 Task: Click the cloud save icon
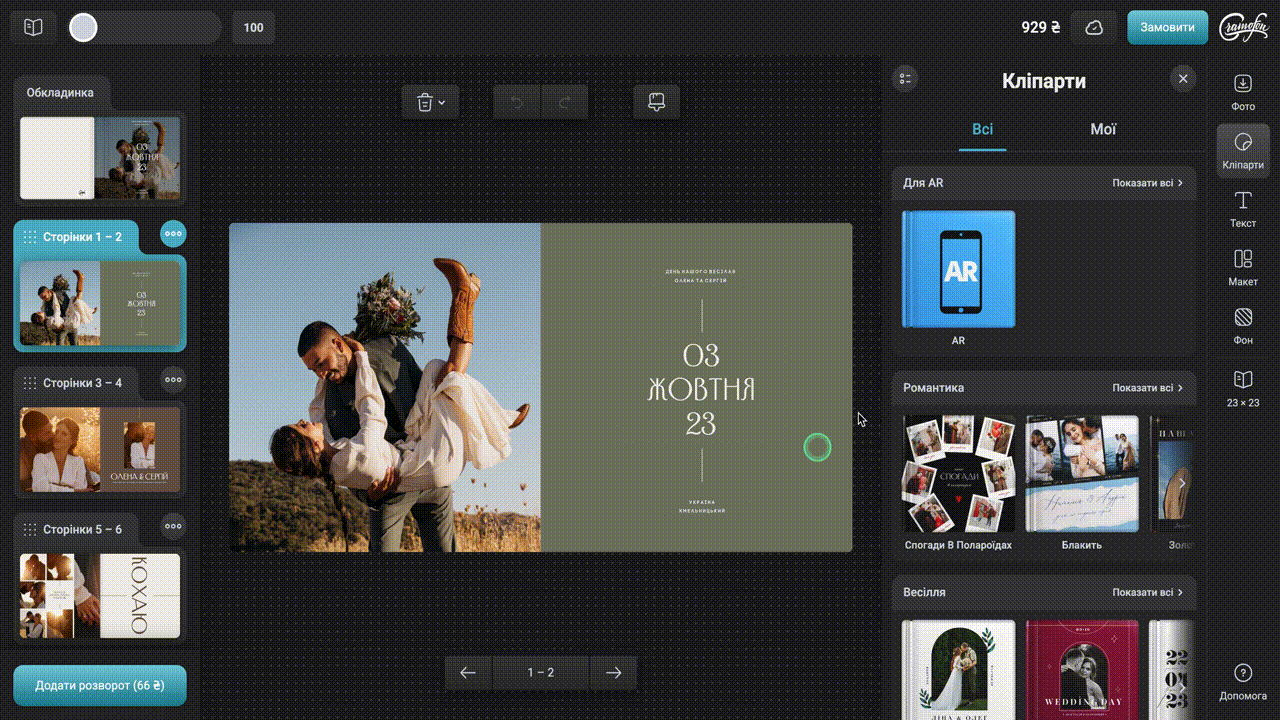pos(1094,28)
